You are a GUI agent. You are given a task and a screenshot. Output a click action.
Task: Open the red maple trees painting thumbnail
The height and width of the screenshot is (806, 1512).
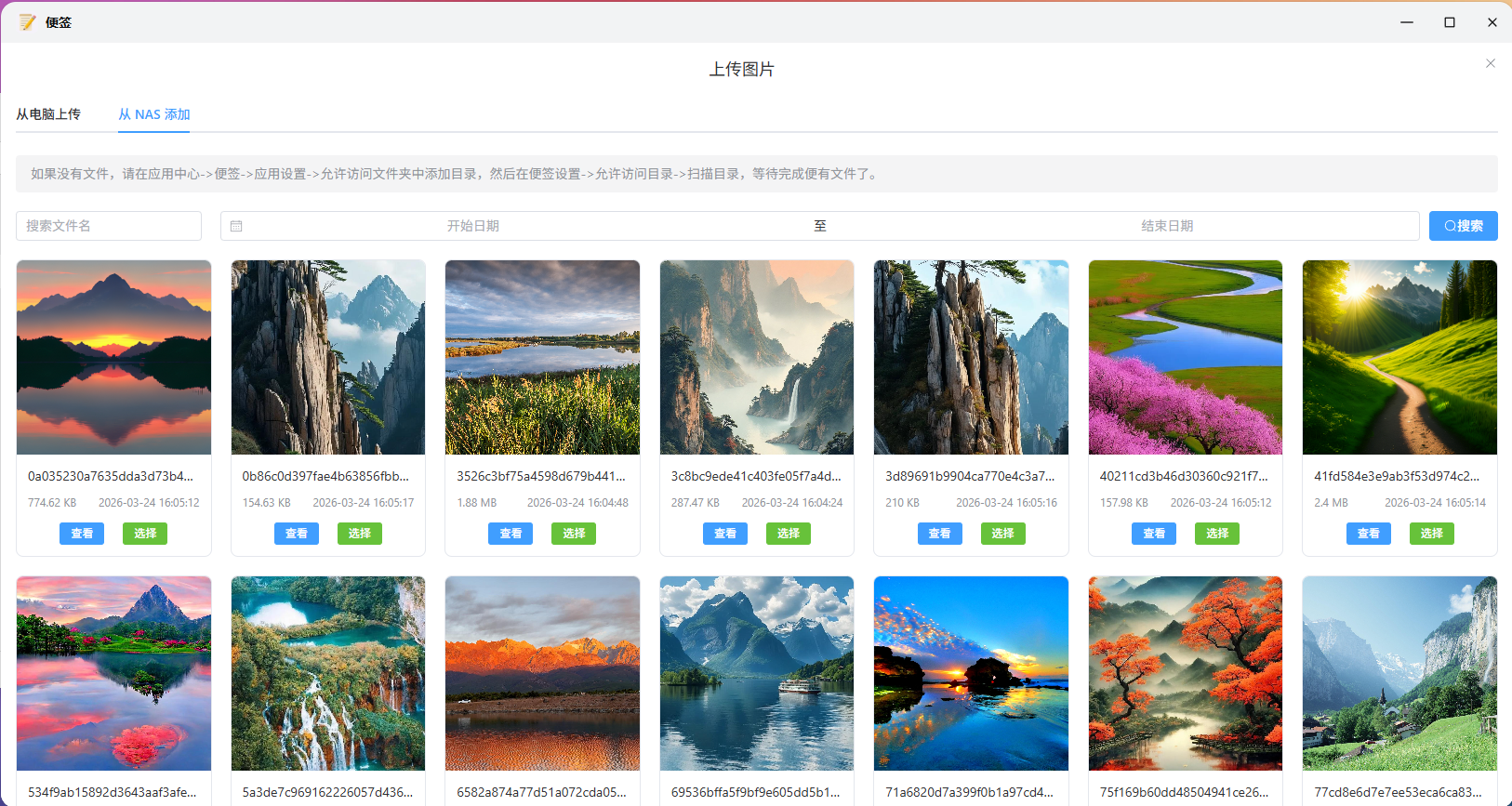coord(1186,673)
